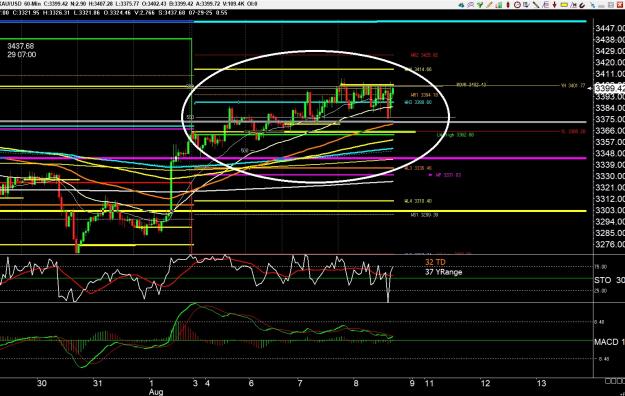Click the date 30 on time axis

(x=41, y=383)
